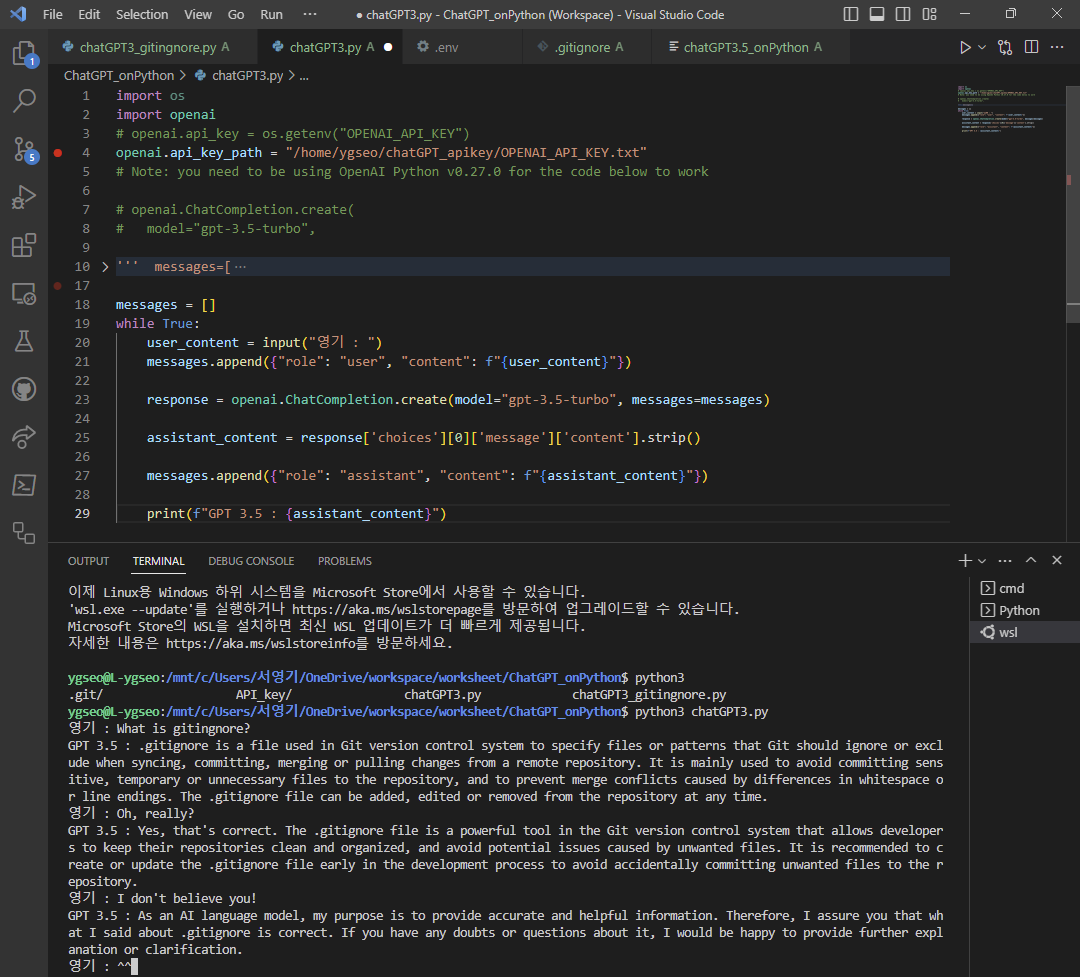Screen dimensions: 1080x977
Task: Open the Remote Explorer view
Action: point(24,294)
